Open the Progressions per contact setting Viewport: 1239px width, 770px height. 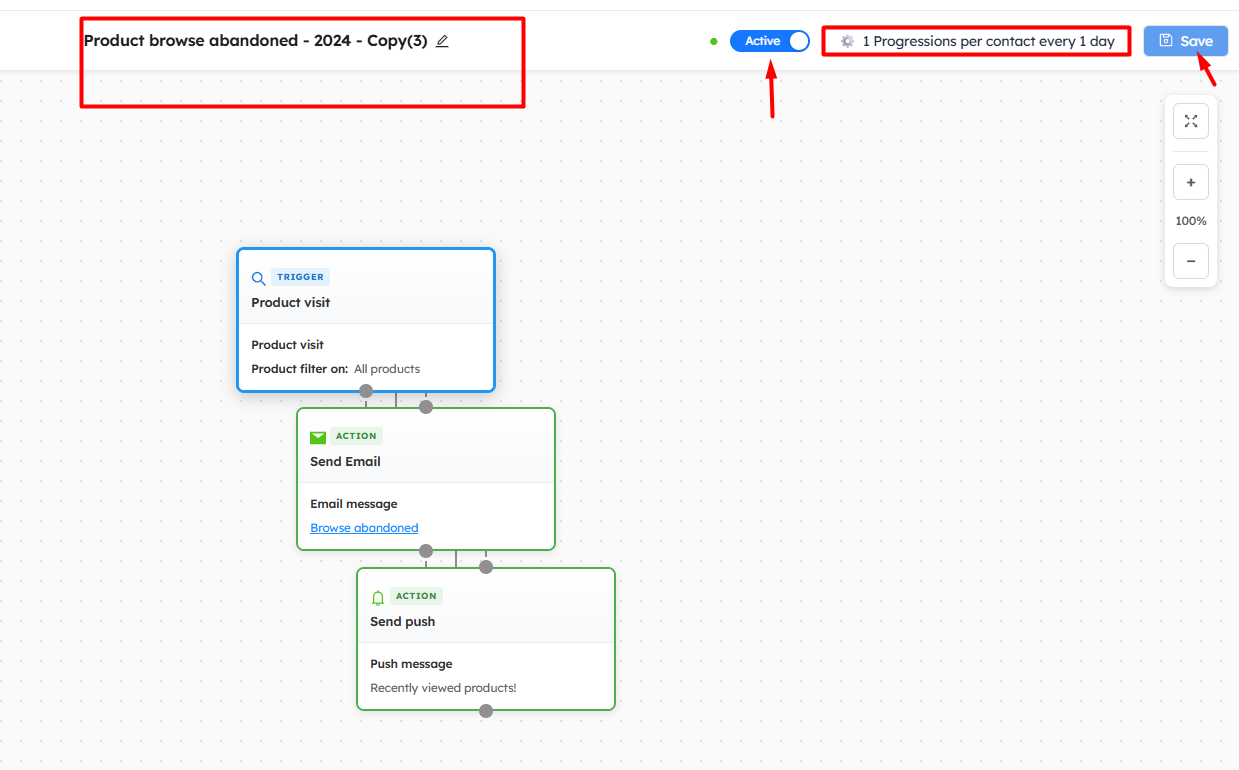(x=987, y=41)
